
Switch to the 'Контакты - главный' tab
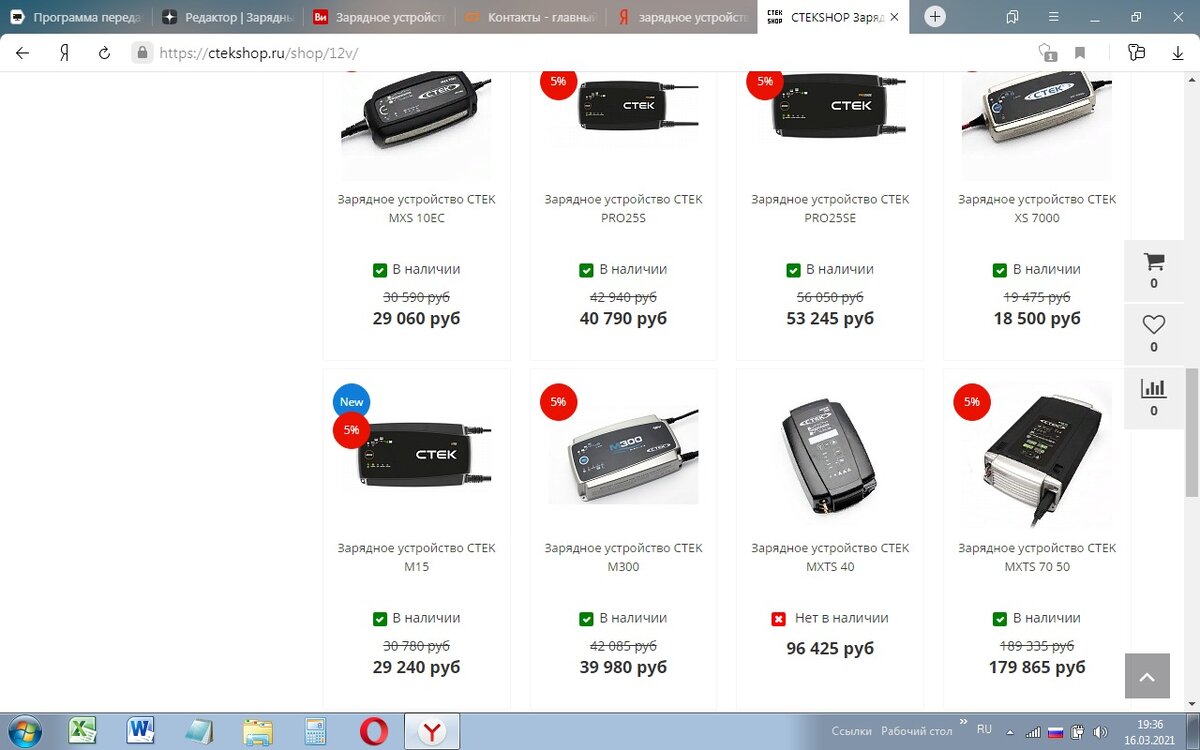pos(530,17)
